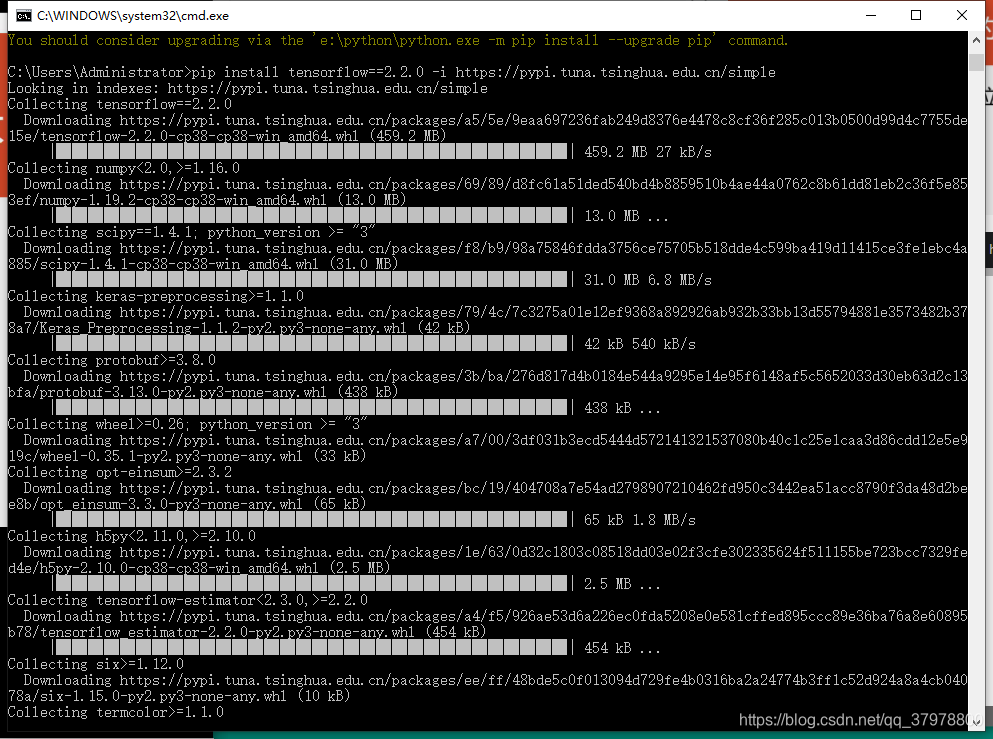Screen dimensions: 993x739
Task: Click the numpy 13.0 MB progress bar
Action: 312,215
